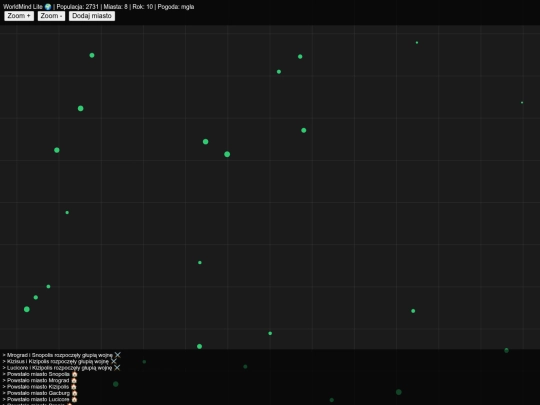540x405 pixels.
Task: Click the house icon after Powstało miasto Gacburg
Action: pyautogui.click(x=75, y=393)
